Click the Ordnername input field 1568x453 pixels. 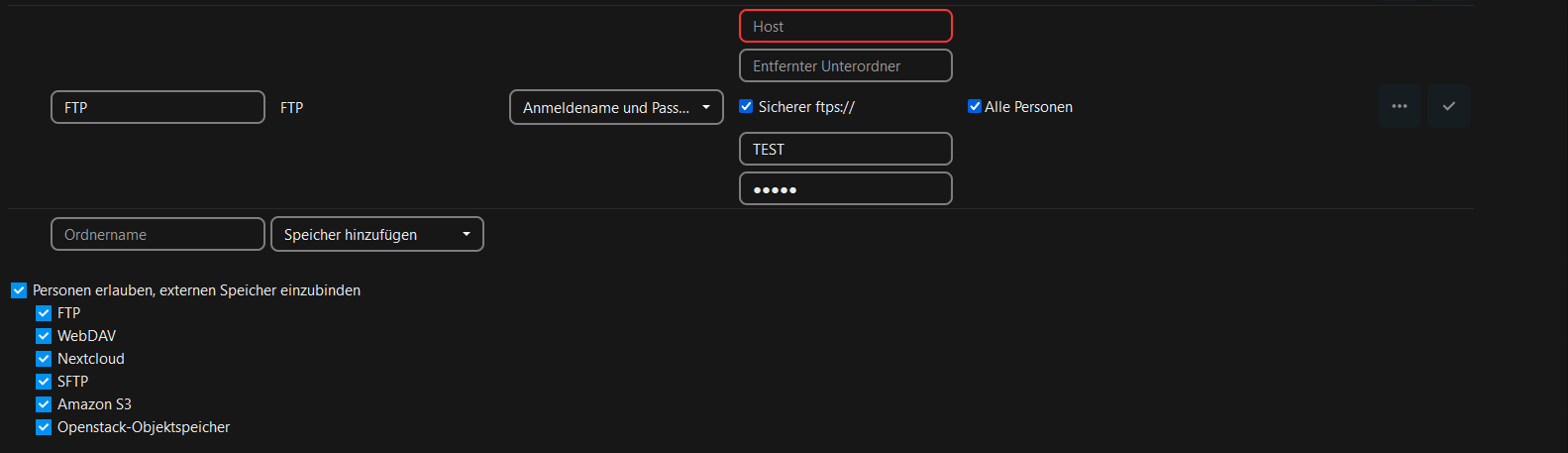[157, 234]
